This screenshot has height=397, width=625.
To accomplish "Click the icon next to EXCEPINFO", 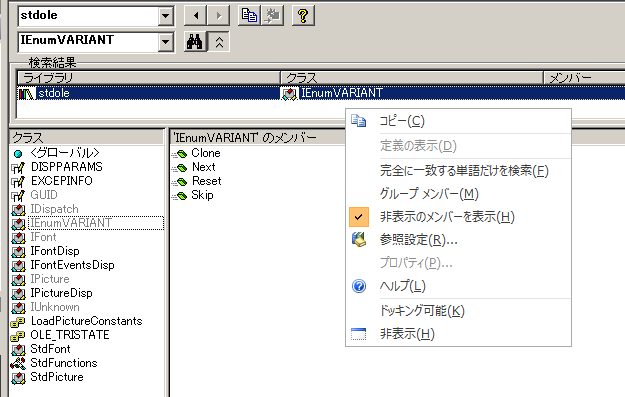I will (x=18, y=182).
